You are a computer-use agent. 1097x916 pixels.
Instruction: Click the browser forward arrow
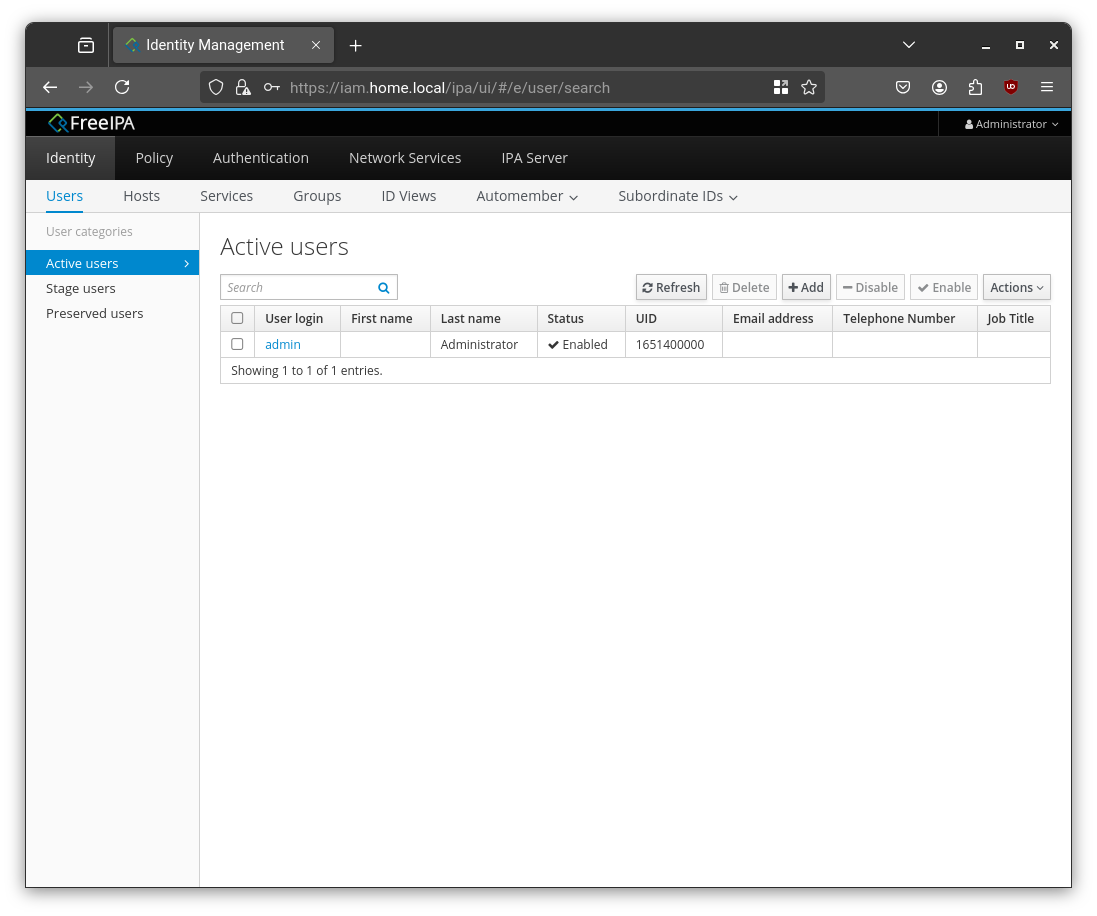point(86,87)
